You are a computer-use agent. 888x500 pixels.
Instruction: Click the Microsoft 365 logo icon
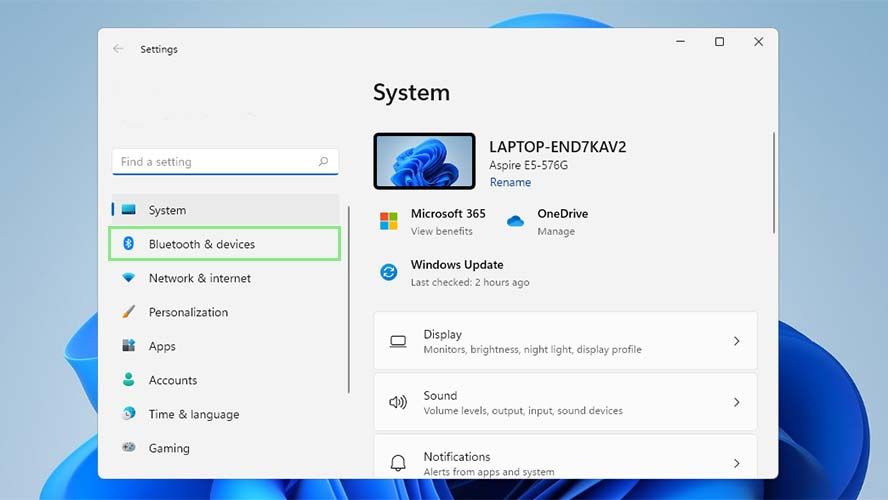[x=388, y=221]
